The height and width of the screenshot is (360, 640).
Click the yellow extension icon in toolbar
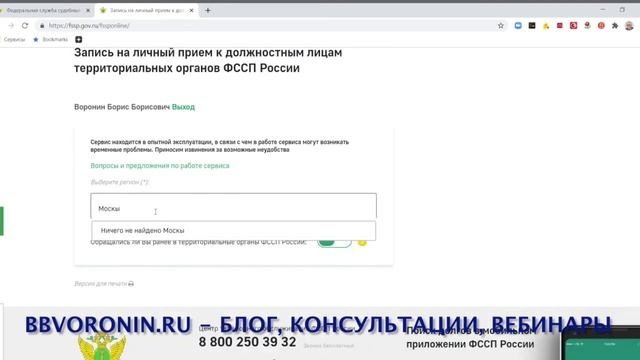click(546, 26)
